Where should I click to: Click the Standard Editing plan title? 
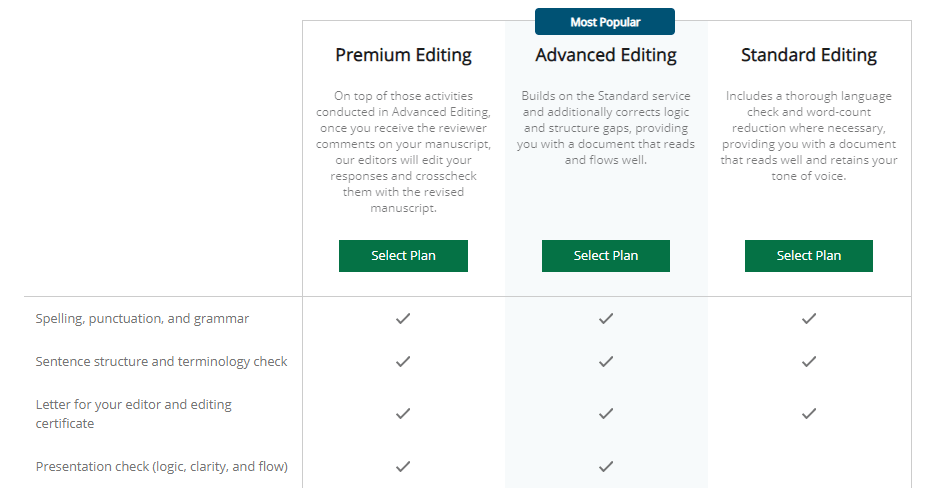pyautogui.click(x=809, y=55)
